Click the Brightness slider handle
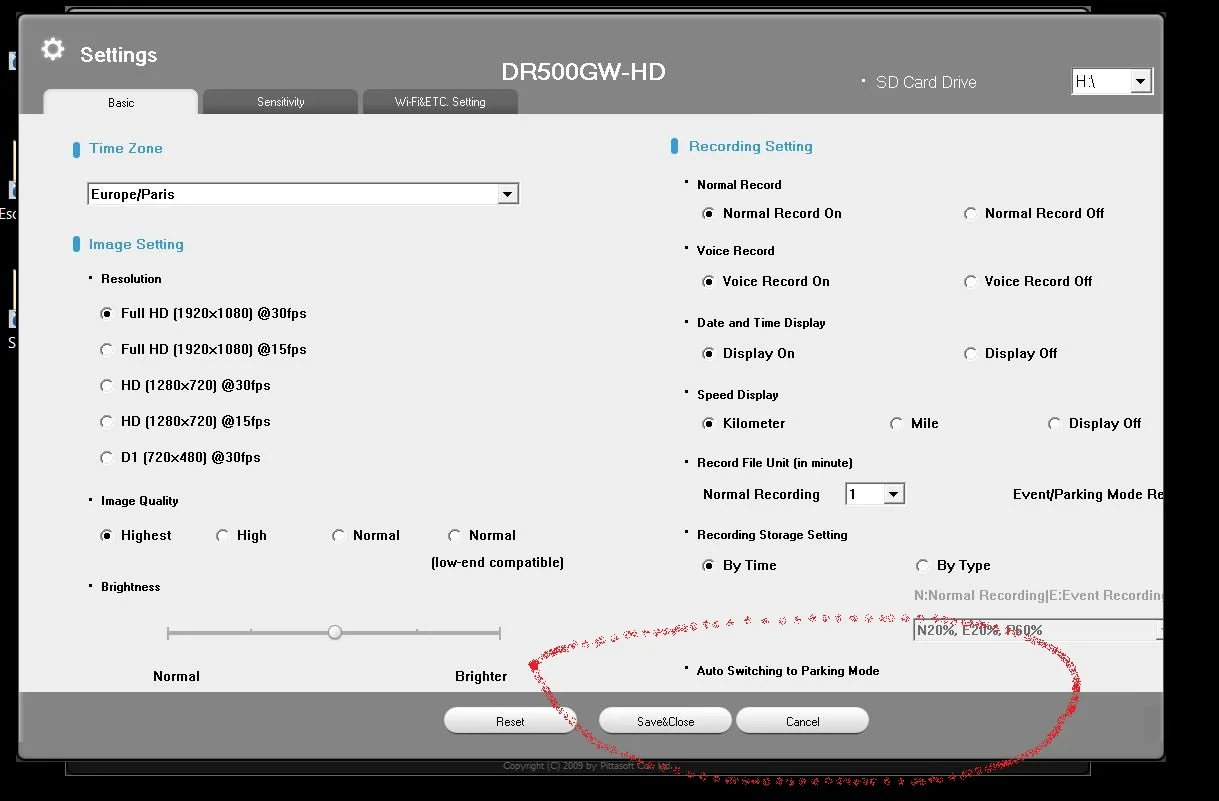 coord(335,632)
